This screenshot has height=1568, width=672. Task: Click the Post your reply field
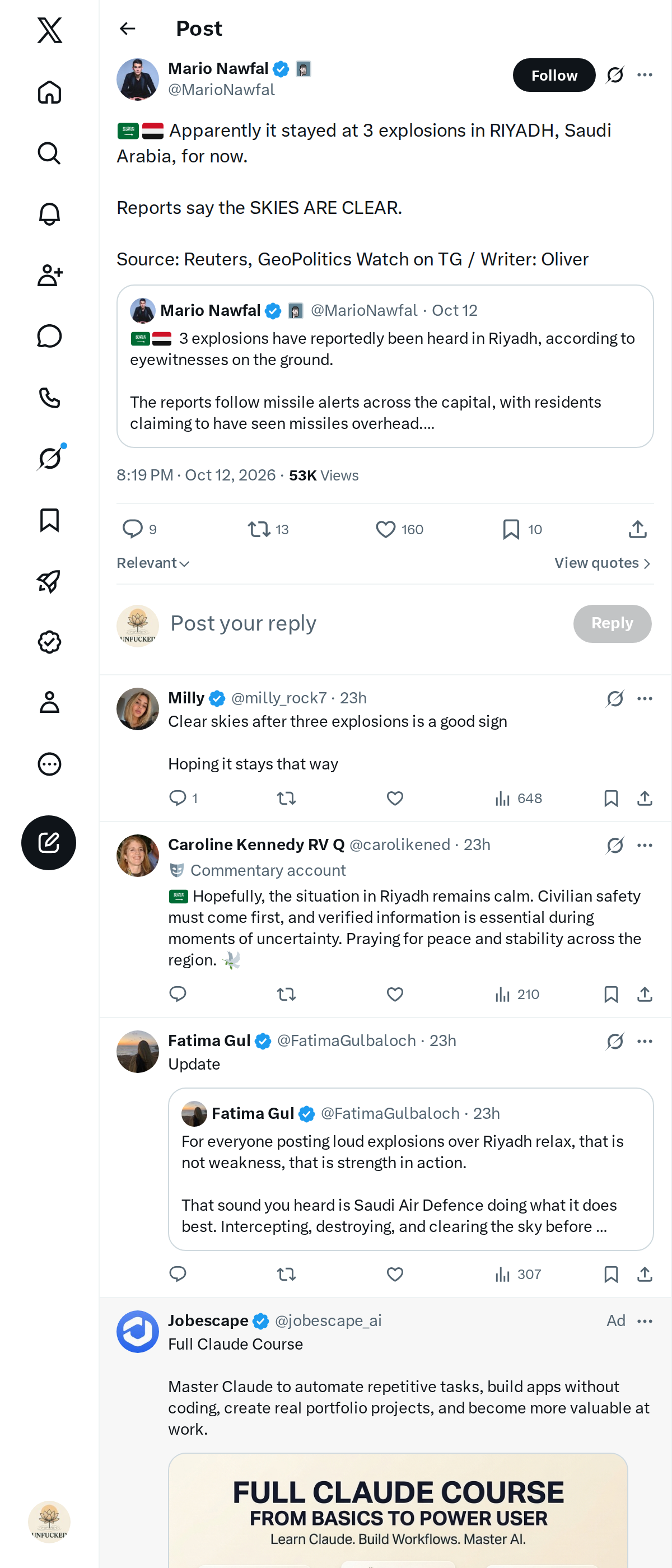tap(365, 623)
